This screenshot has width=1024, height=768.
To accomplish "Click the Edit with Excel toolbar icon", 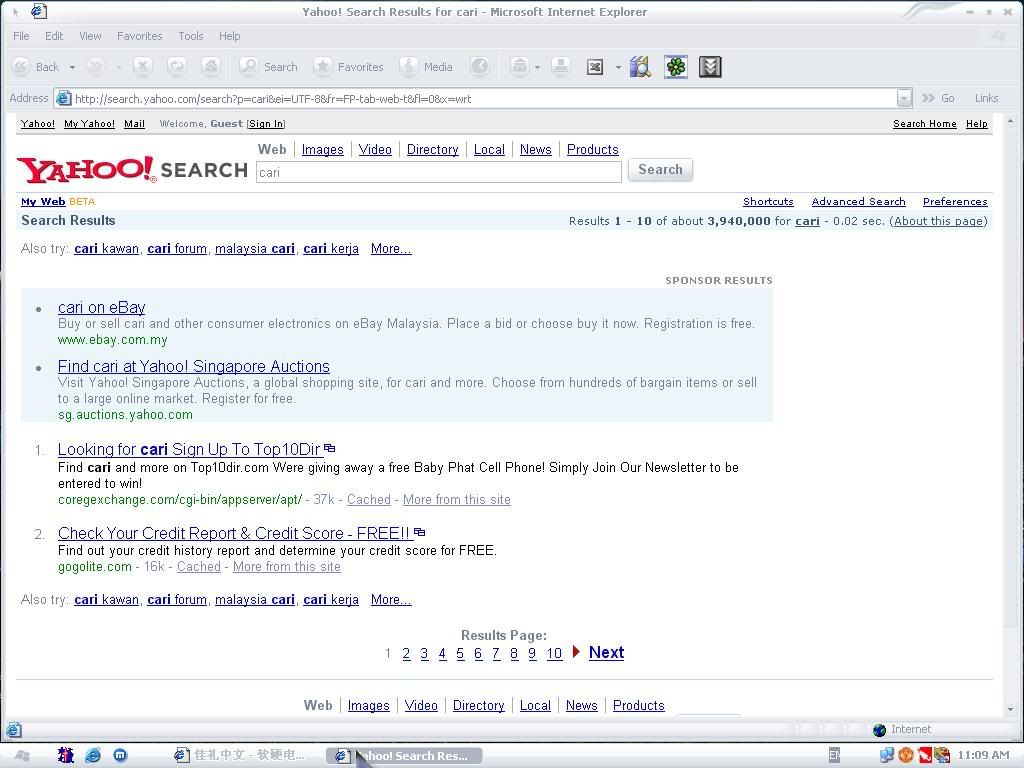I will coord(595,67).
